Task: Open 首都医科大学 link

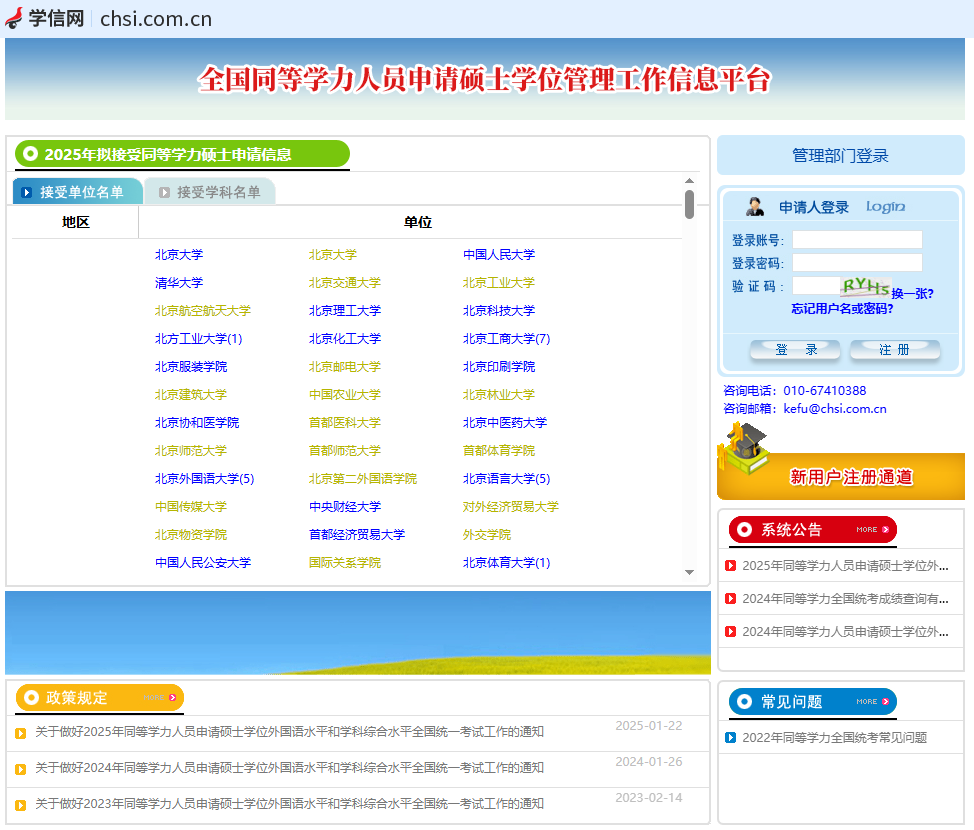Action: click(345, 422)
